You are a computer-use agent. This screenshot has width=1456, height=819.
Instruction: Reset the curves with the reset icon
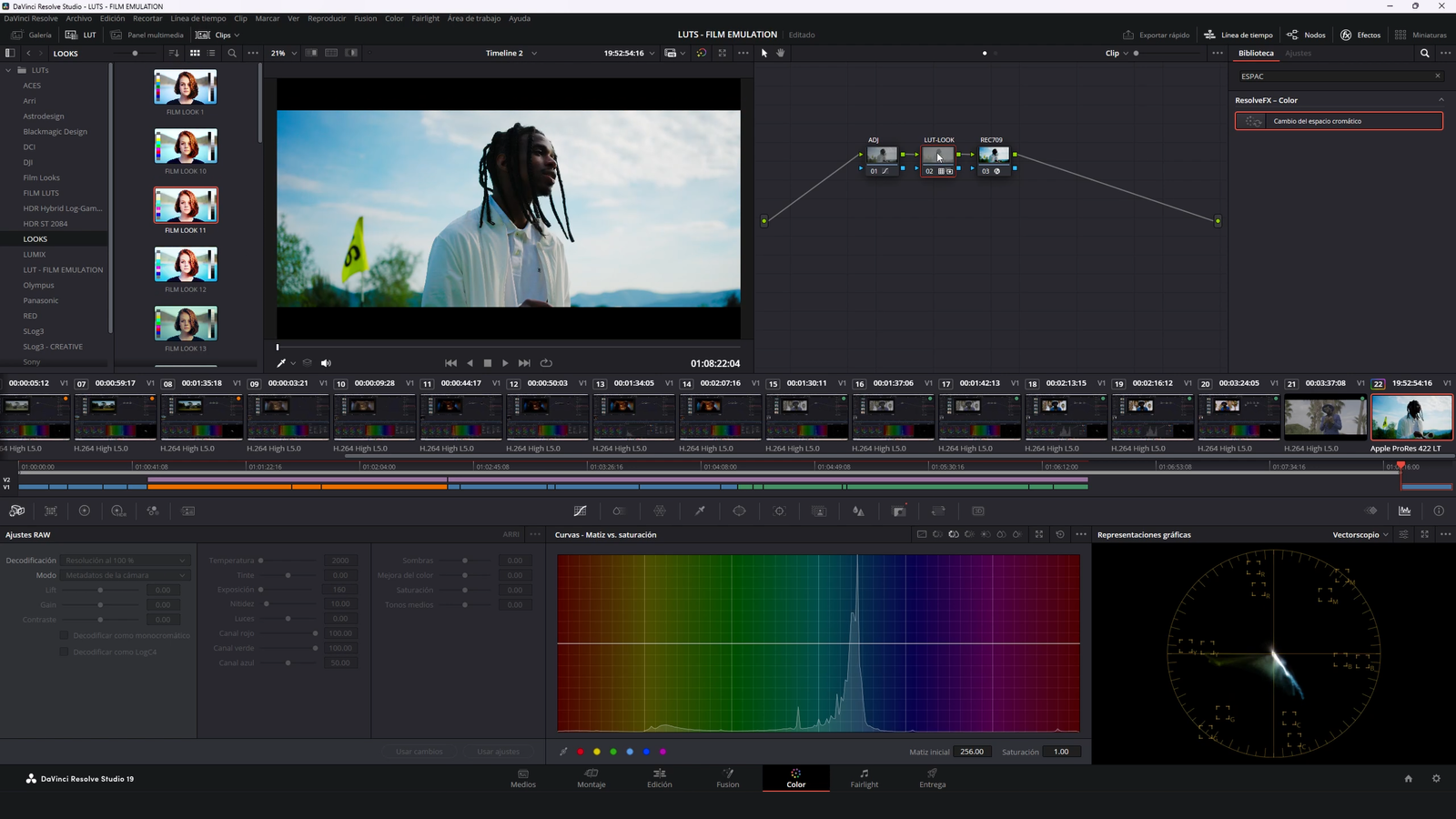tap(1060, 535)
